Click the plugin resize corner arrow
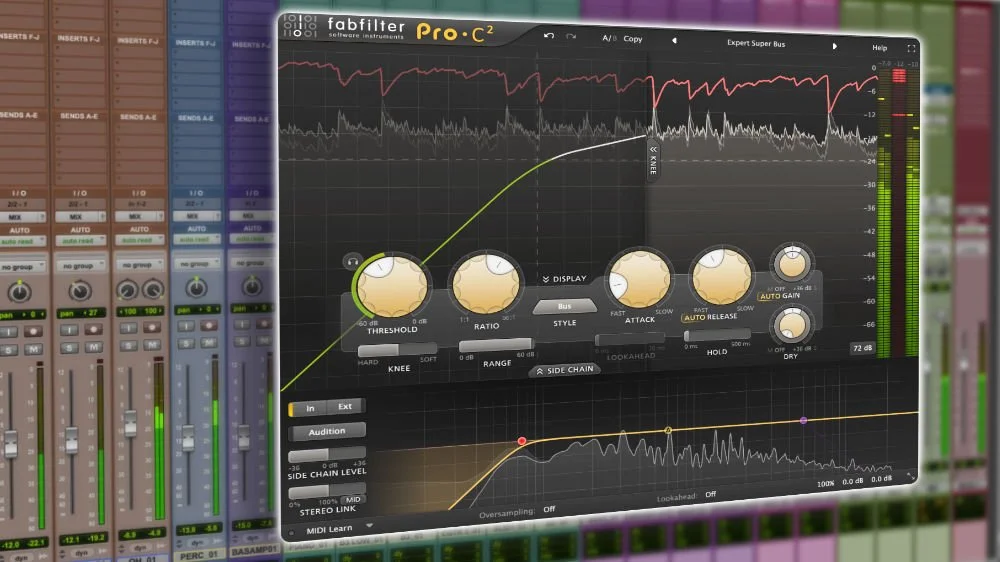1000x562 pixels. (x=910, y=477)
